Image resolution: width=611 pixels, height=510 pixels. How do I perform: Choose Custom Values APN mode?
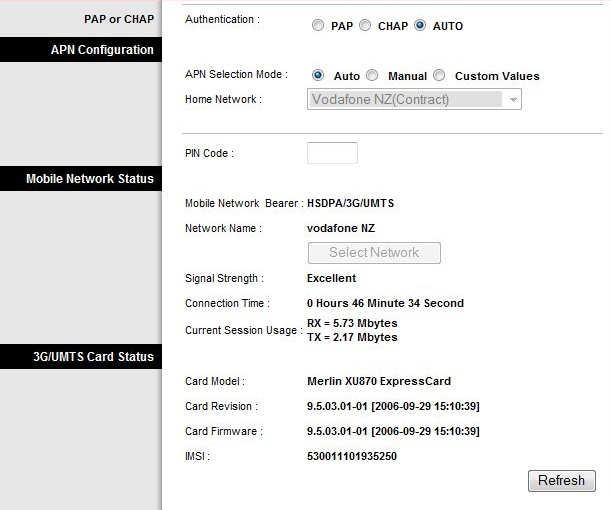click(439, 75)
